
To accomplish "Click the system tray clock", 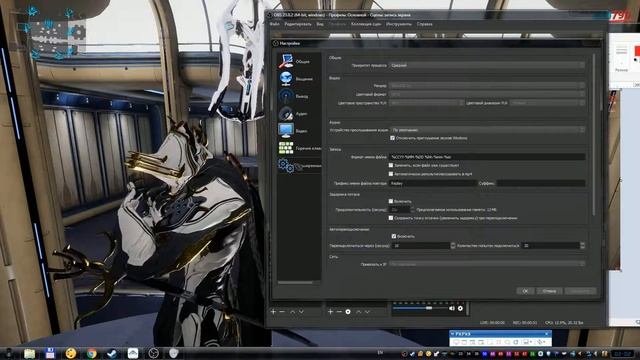I will (623, 354).
